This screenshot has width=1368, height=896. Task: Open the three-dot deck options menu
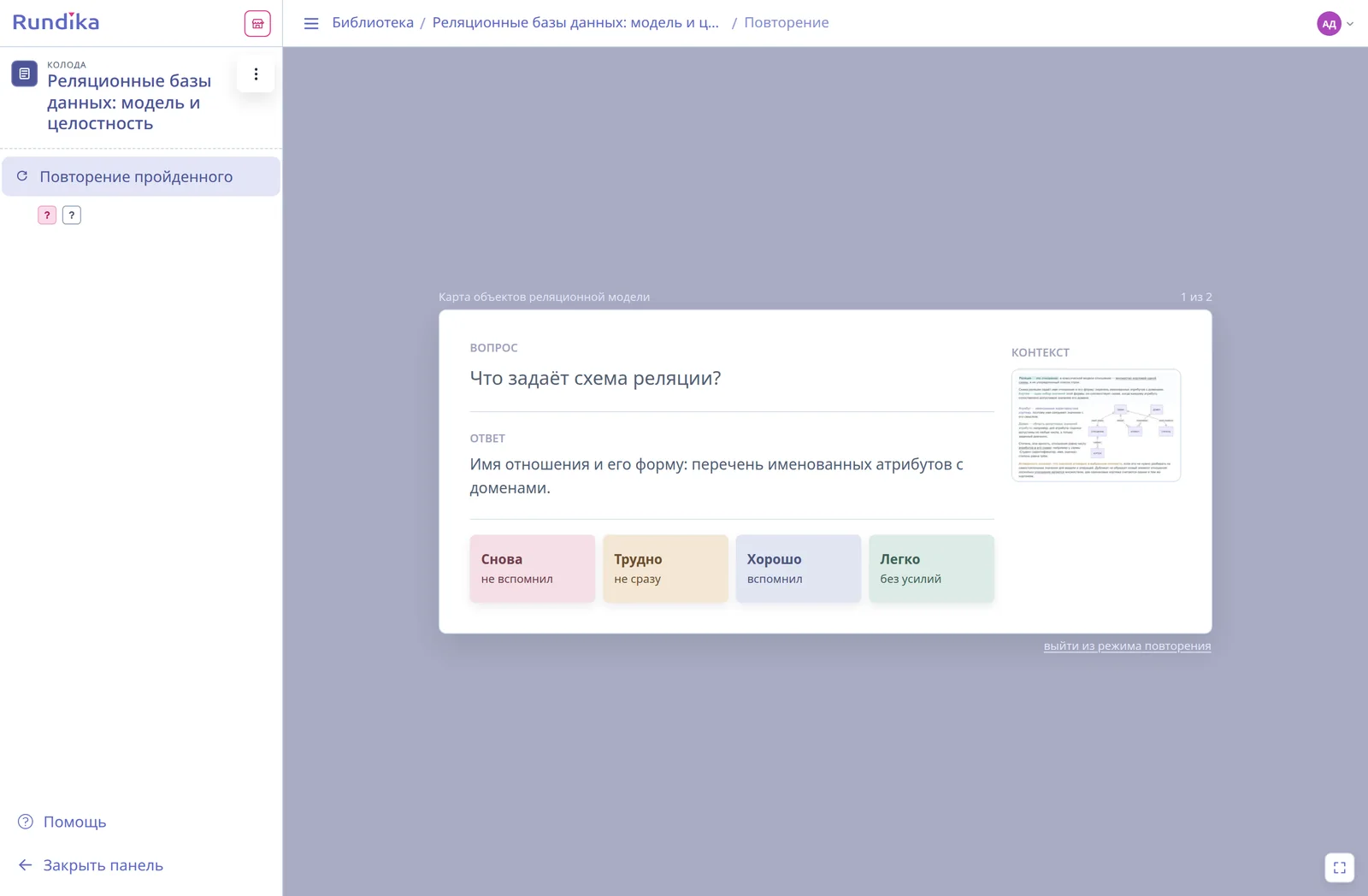[256, 74]
